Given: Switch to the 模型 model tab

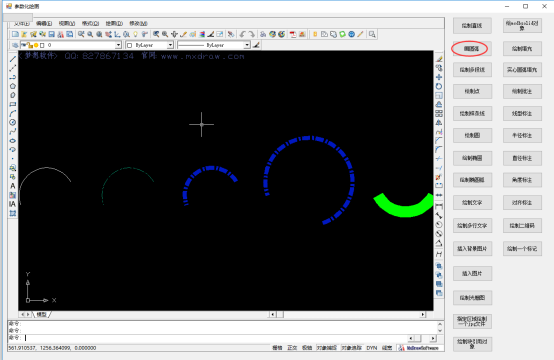Looking at the screenshot, I should point(41,314).
